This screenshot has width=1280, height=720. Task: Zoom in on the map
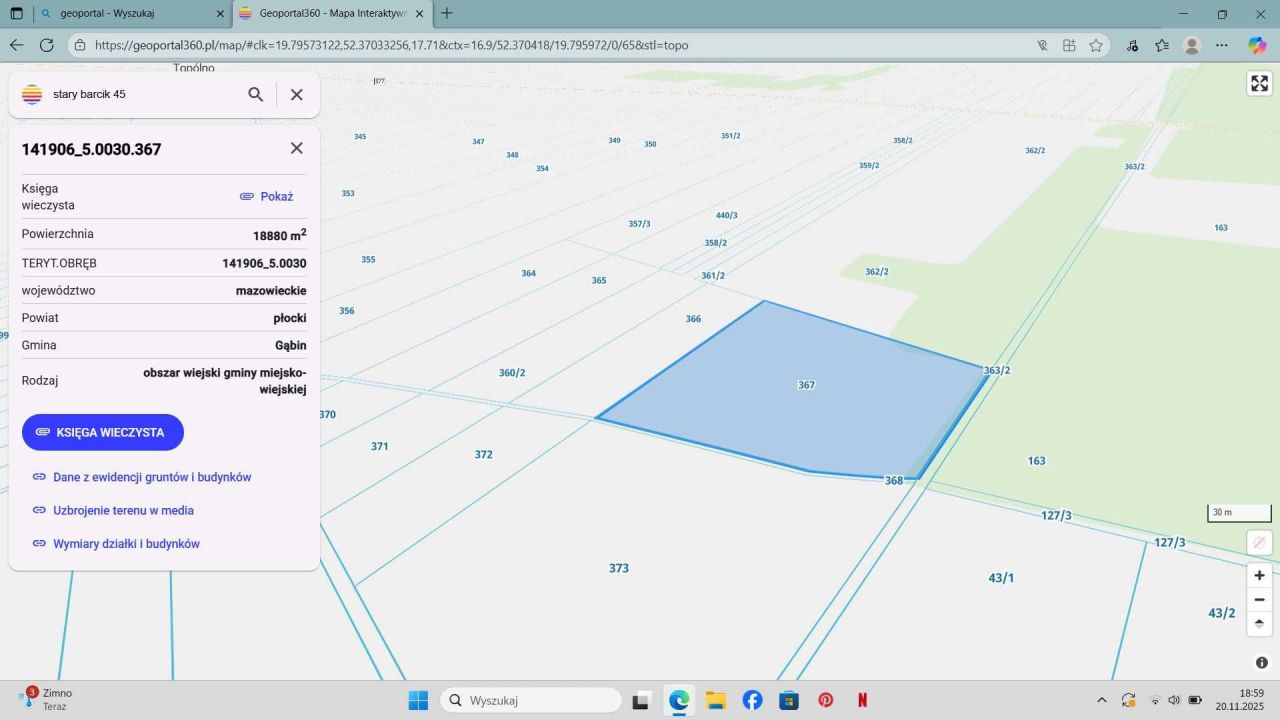click(x=1259, y=575)
